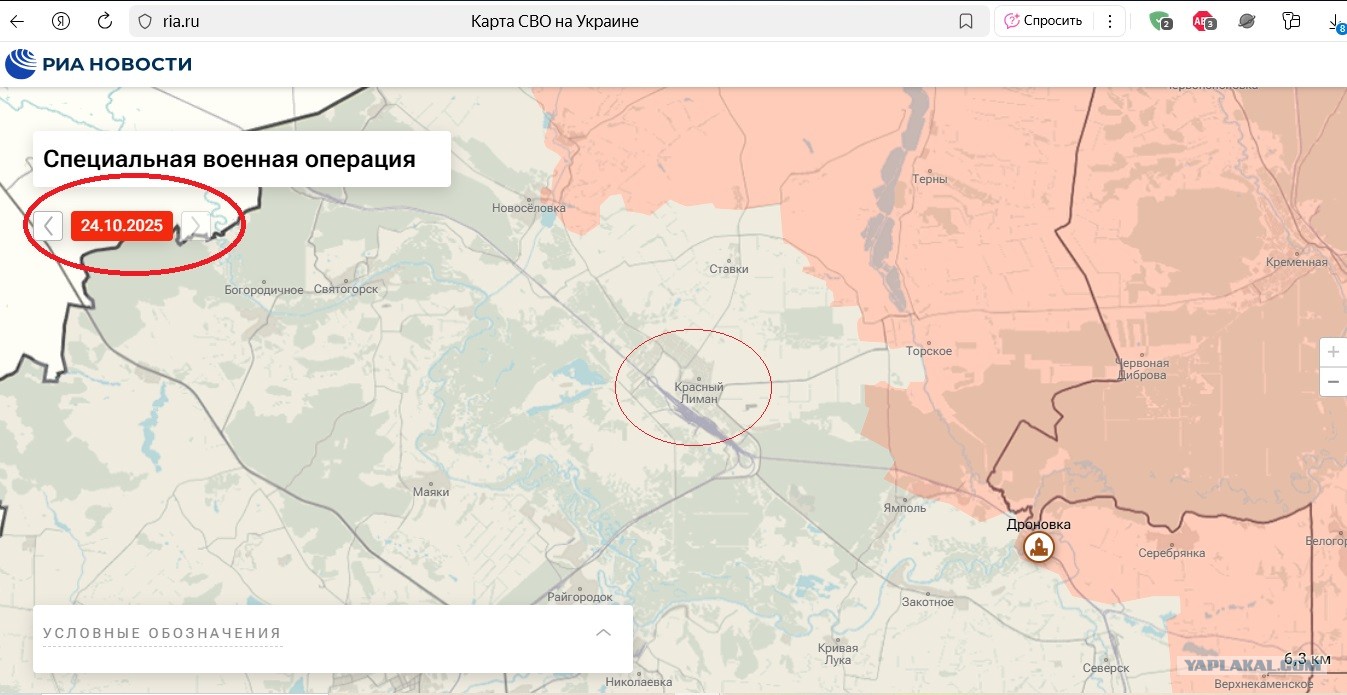Open the red AdBlock extension icon
Screen dimensions: 1347x695
tap(1203, 21)
